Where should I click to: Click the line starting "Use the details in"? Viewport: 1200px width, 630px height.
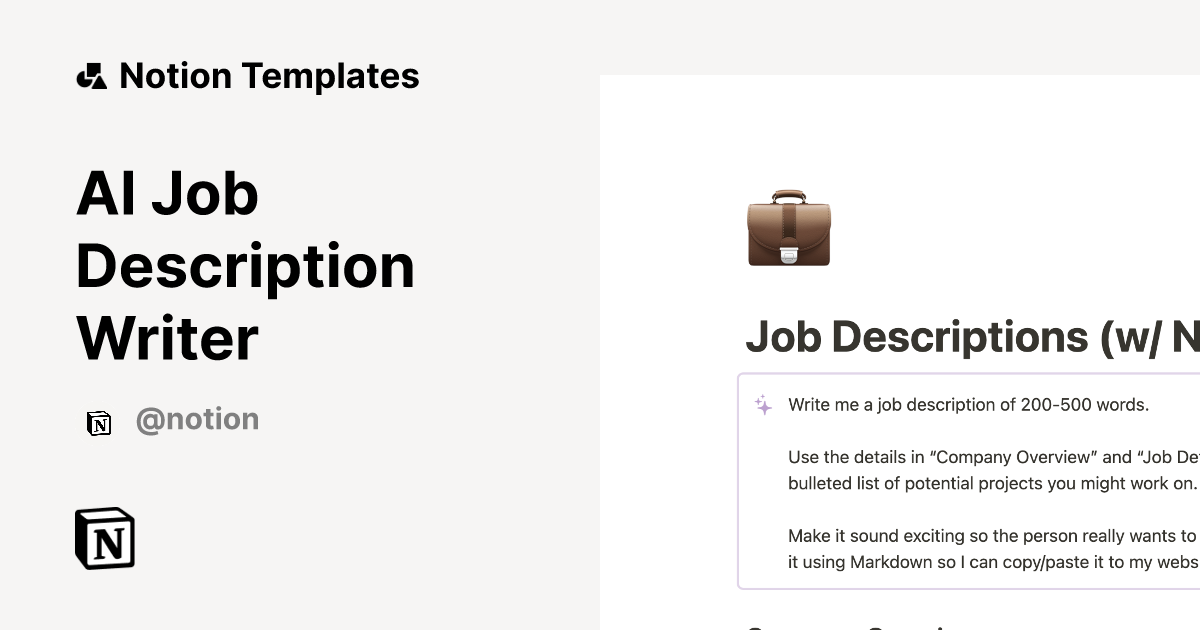(992, 457)
